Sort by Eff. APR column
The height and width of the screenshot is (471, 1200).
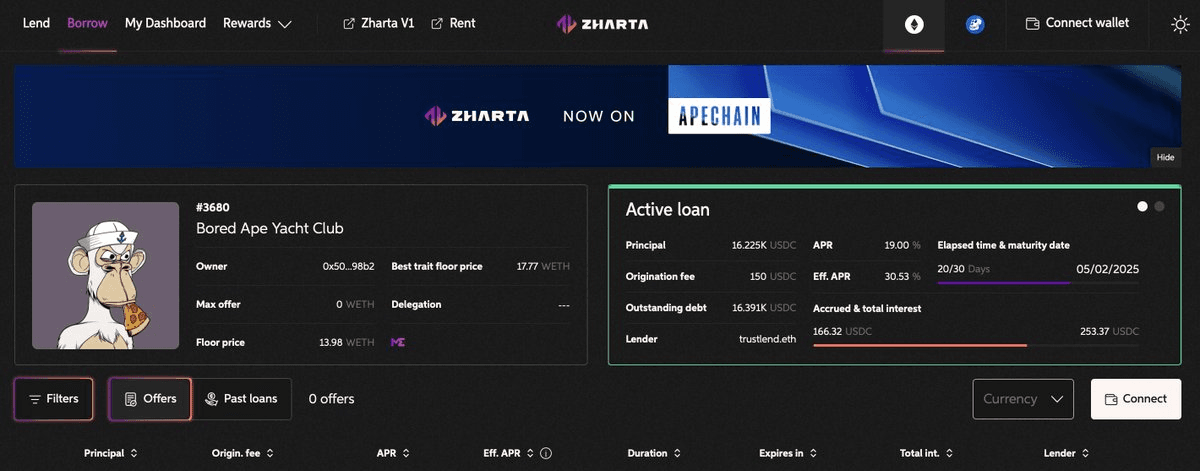[x=509, y=453]
